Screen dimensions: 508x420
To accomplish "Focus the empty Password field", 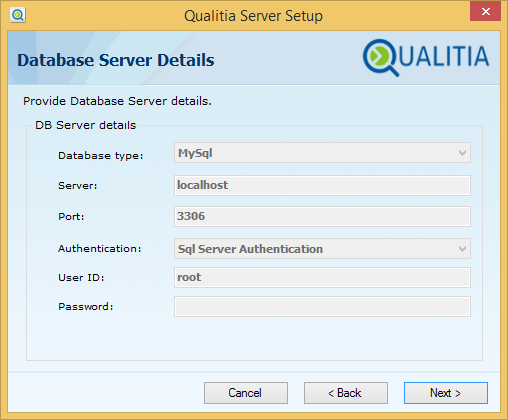I will [322, 306].
